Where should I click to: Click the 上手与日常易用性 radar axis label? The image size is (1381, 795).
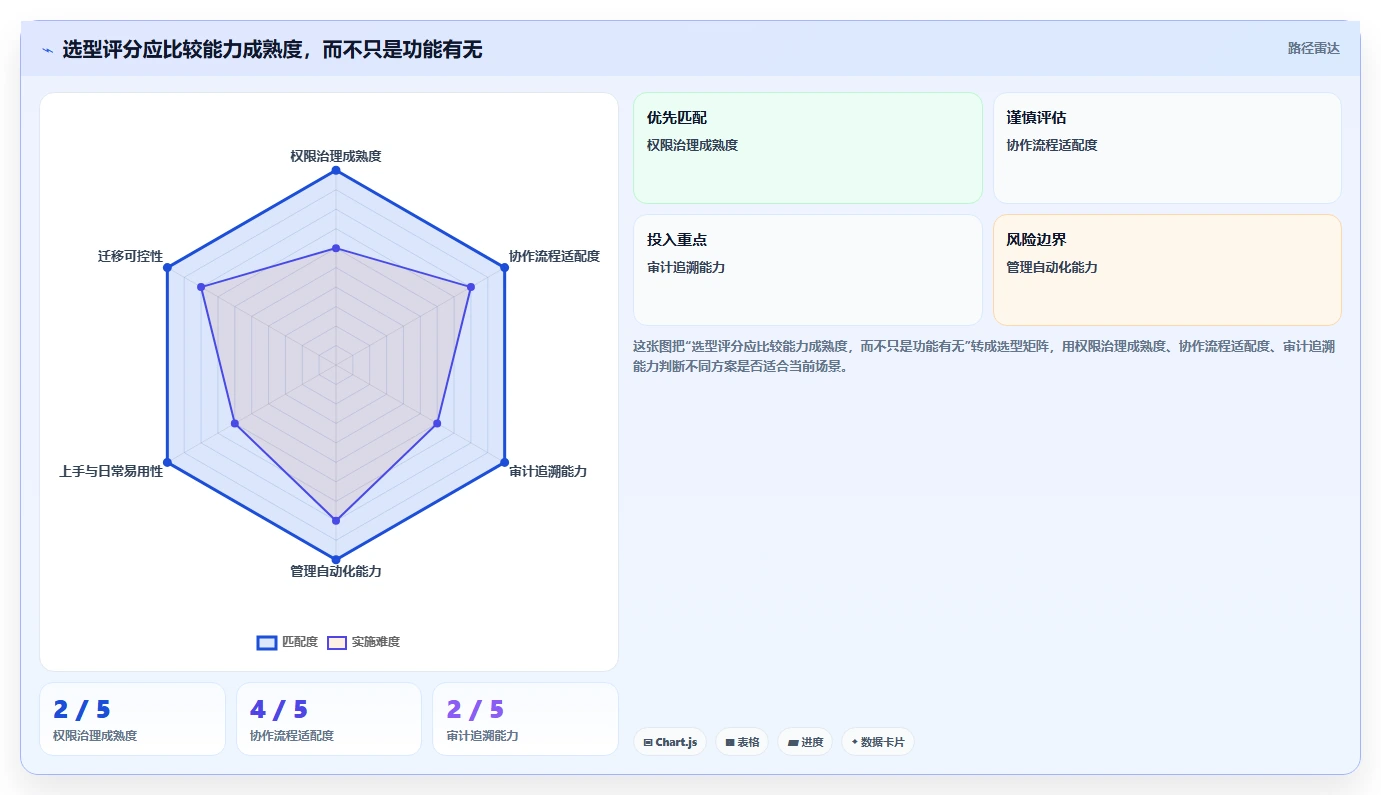pyautogui.click(x=111, y=471)
